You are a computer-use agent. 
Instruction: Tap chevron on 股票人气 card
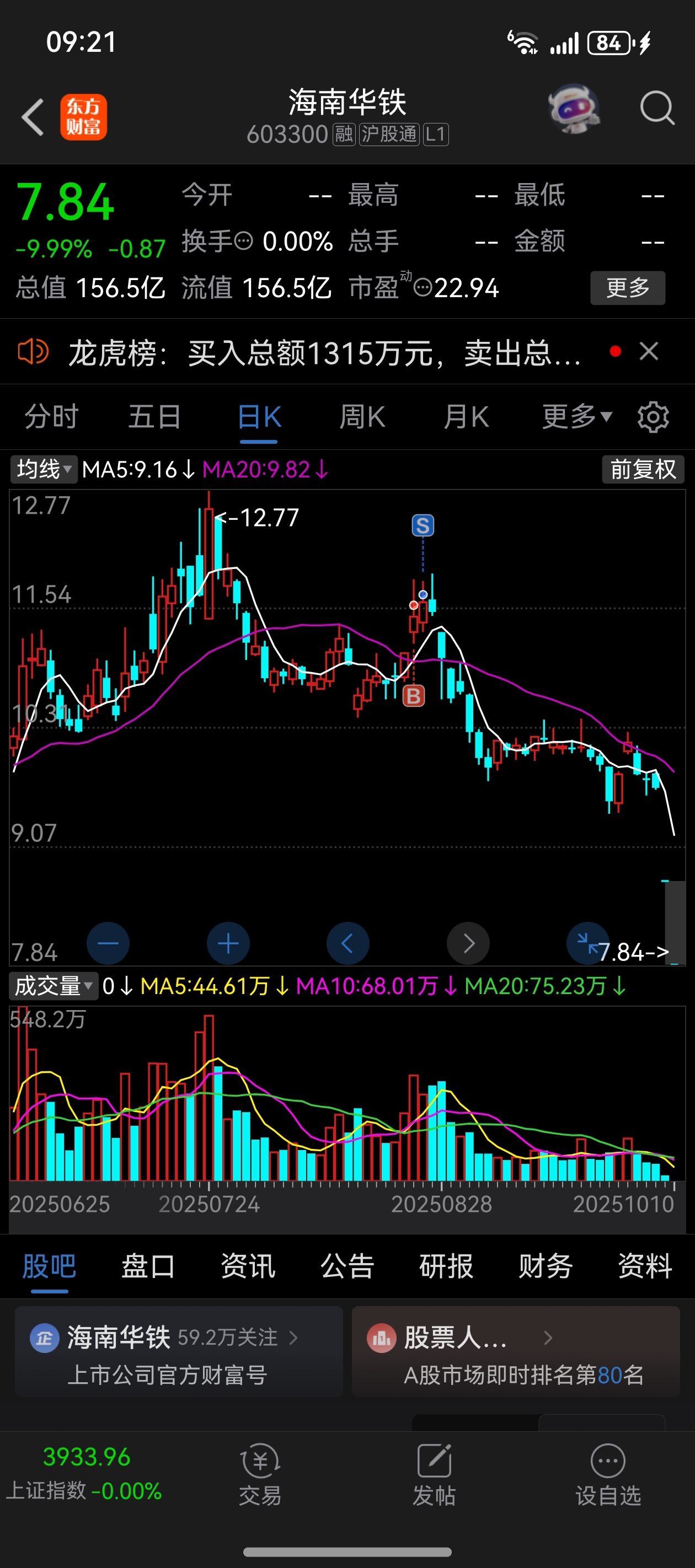click(548, 1338)
